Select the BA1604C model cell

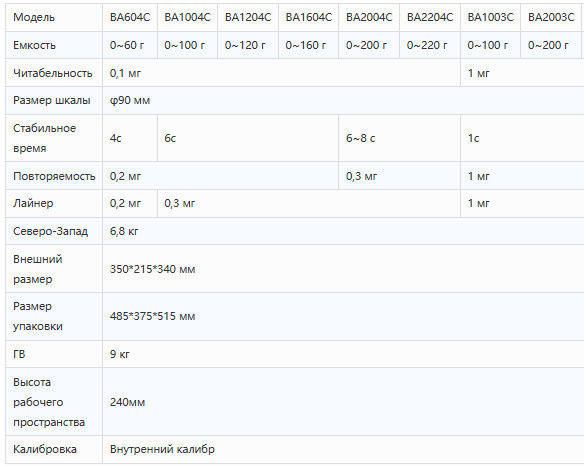308,18
